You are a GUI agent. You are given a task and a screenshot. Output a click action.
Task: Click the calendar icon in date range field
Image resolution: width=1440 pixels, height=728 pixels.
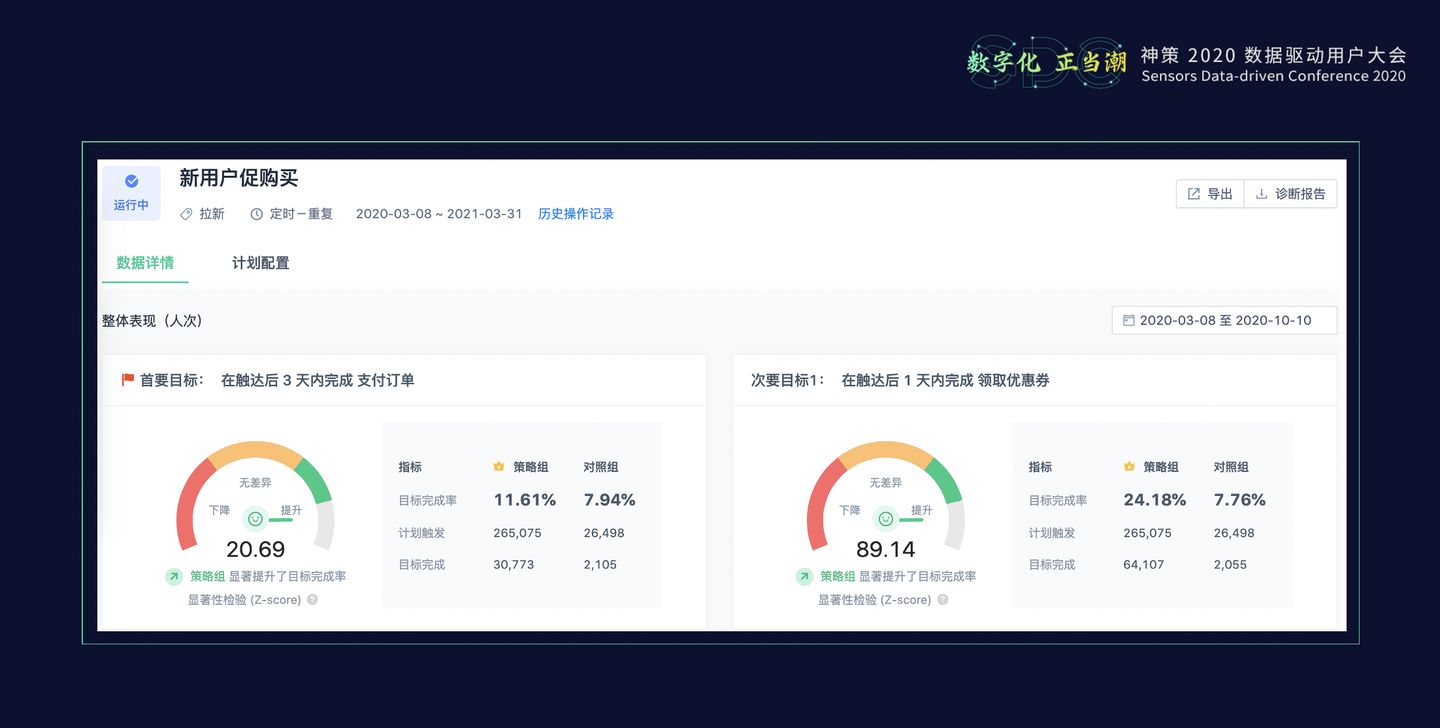click(x=1129, y=321)
